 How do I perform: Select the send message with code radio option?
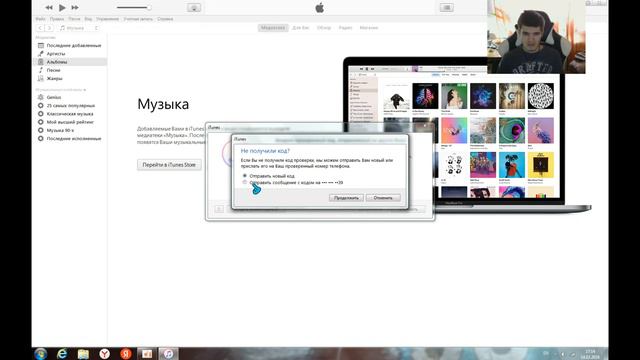coord(245,182)
